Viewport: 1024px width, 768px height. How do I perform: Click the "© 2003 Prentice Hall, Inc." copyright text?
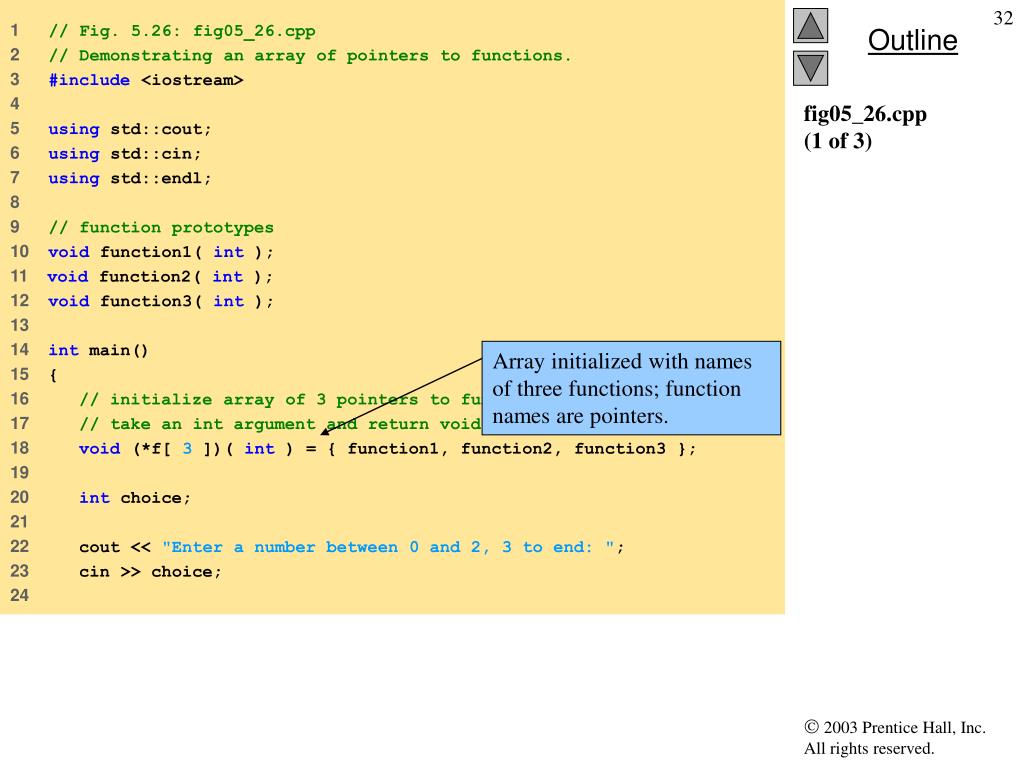click(895, 728)
